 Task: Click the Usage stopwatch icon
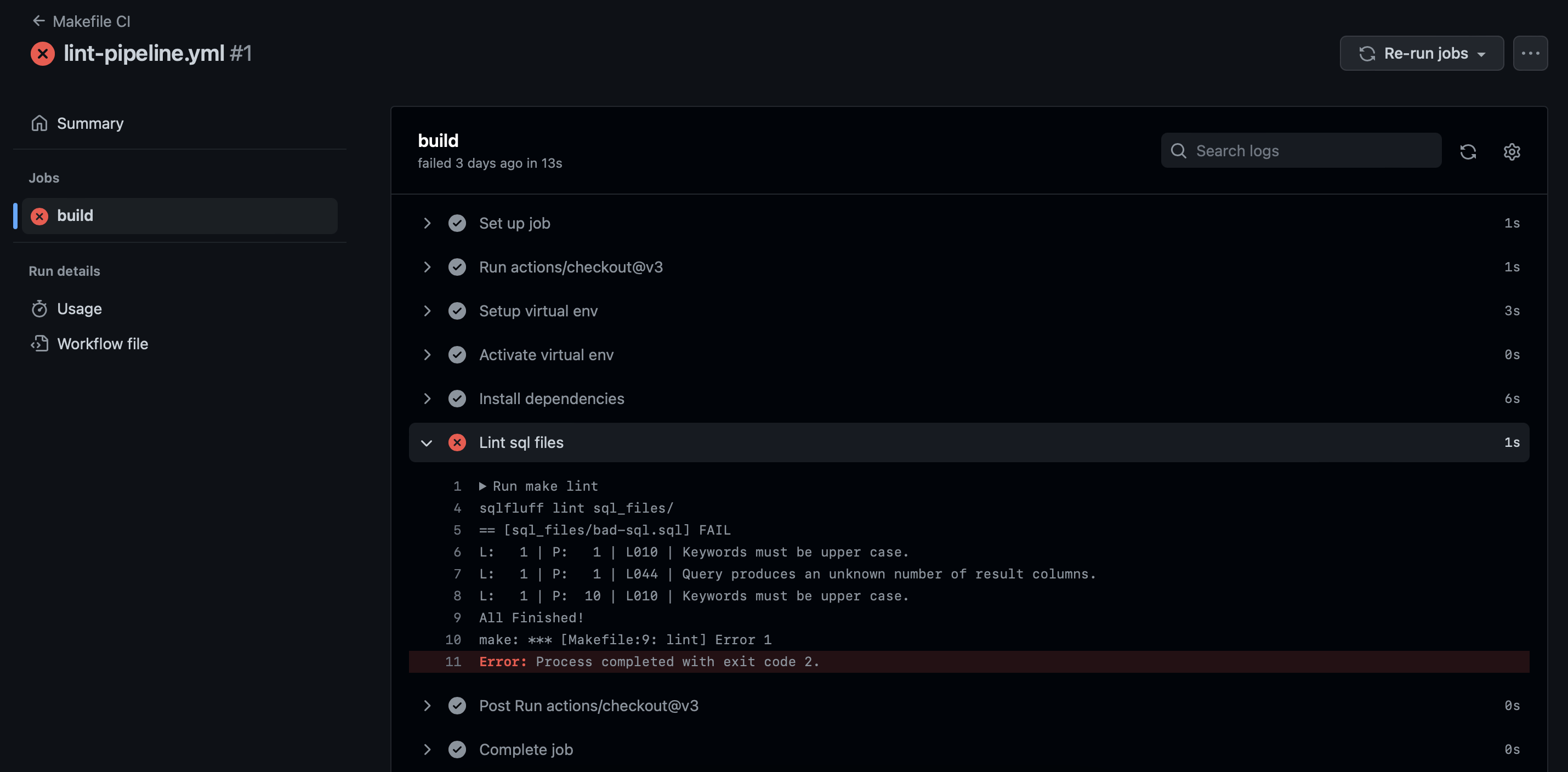click(x=39, y=309)
